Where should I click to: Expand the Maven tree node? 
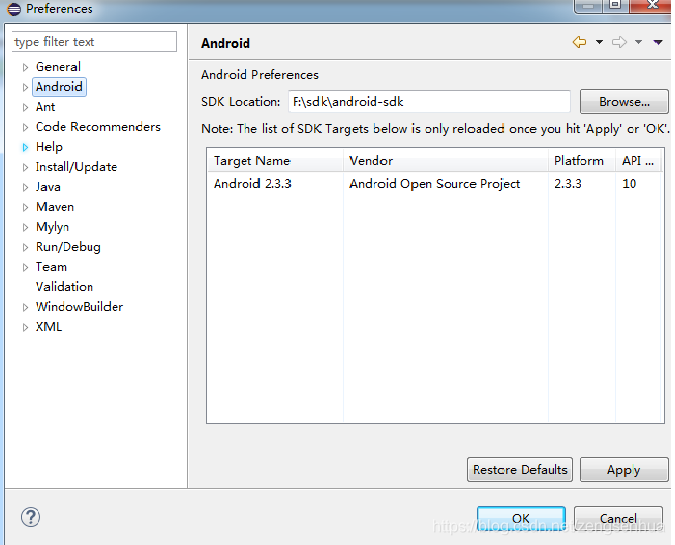click(25, 207)
